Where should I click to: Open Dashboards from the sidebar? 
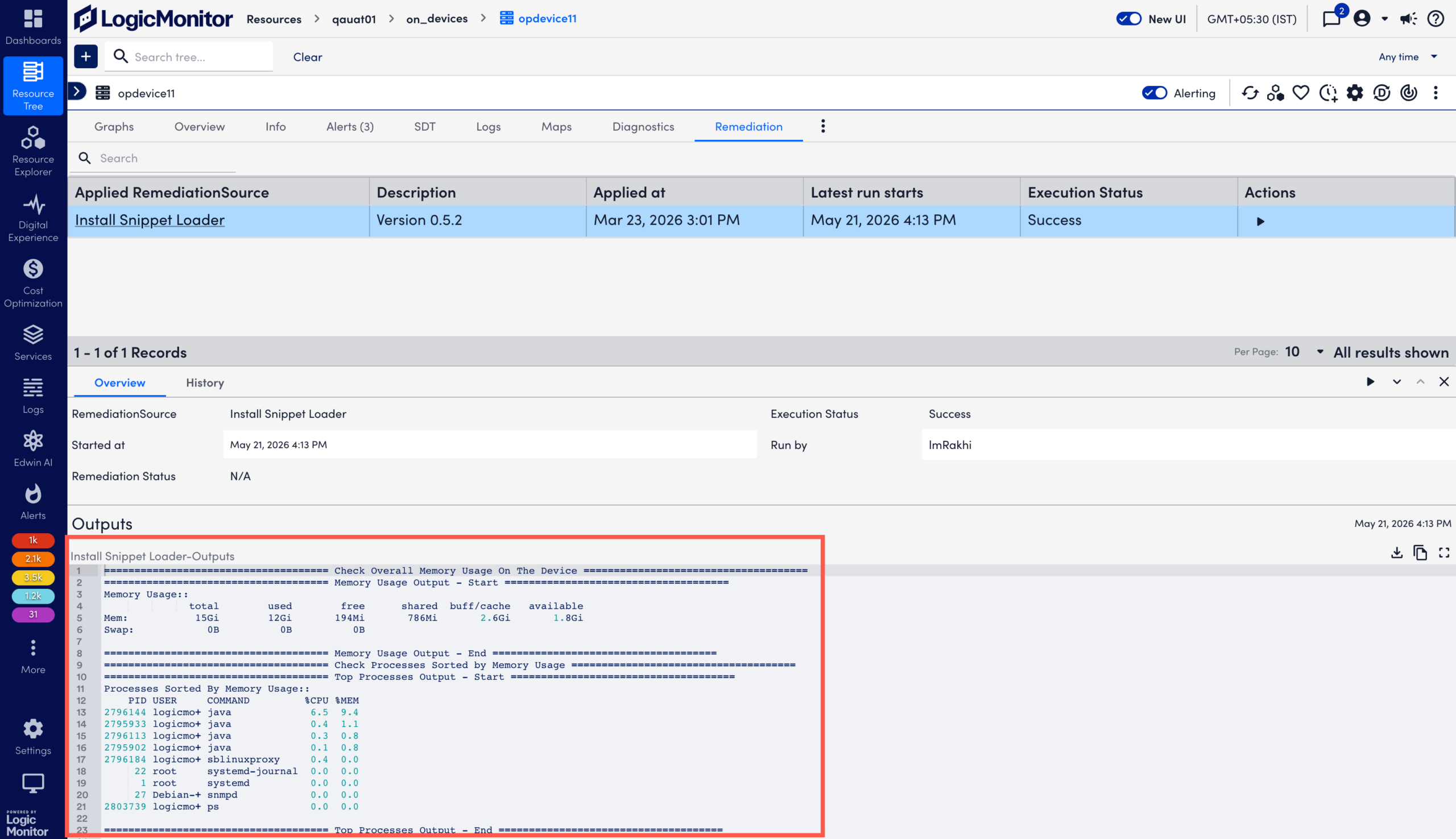coord(33,27)
